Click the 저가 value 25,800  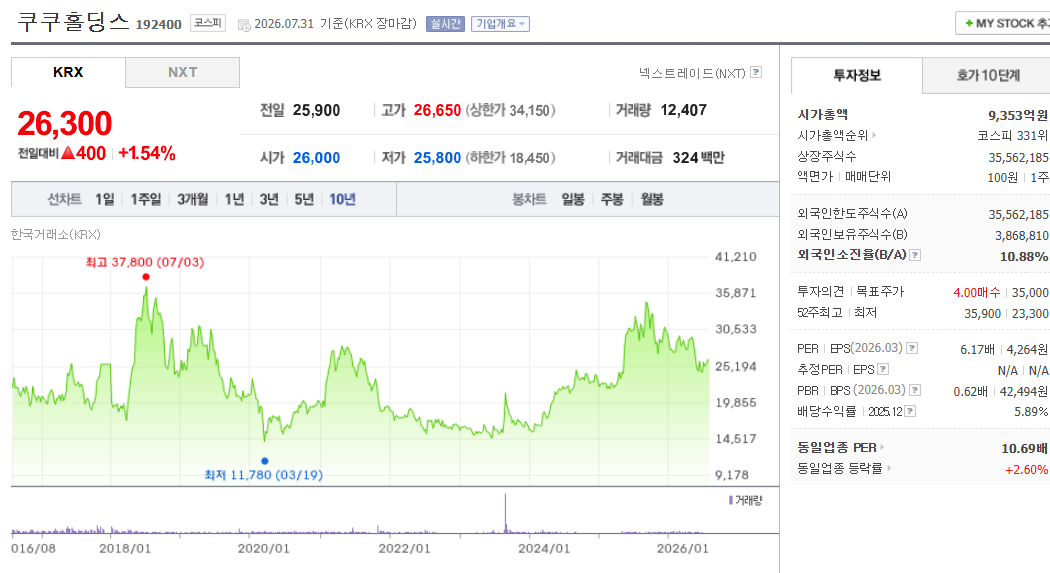(x=437, y=158)
